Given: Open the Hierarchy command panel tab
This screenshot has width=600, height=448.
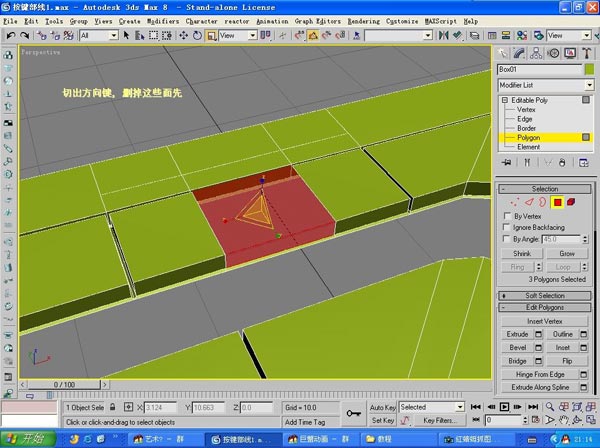Looking at the screenshot, I should 536,53.
